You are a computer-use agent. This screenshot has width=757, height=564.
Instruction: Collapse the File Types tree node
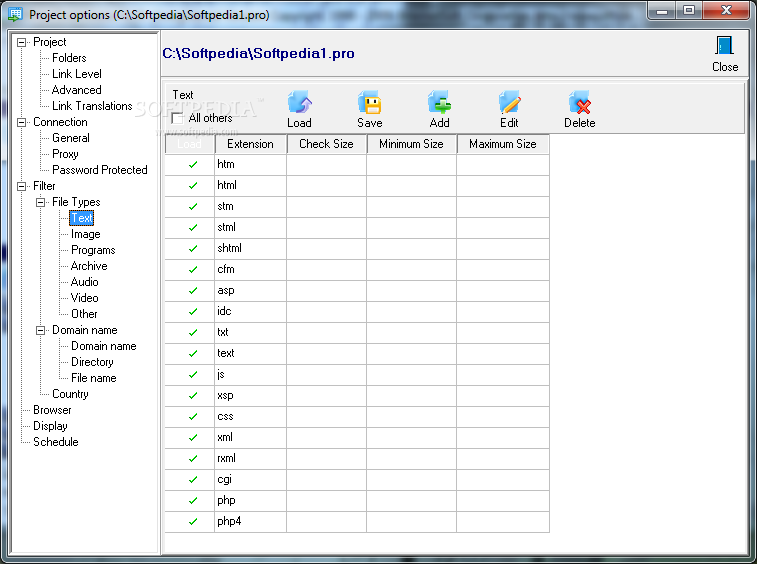(x=41, y=202)
